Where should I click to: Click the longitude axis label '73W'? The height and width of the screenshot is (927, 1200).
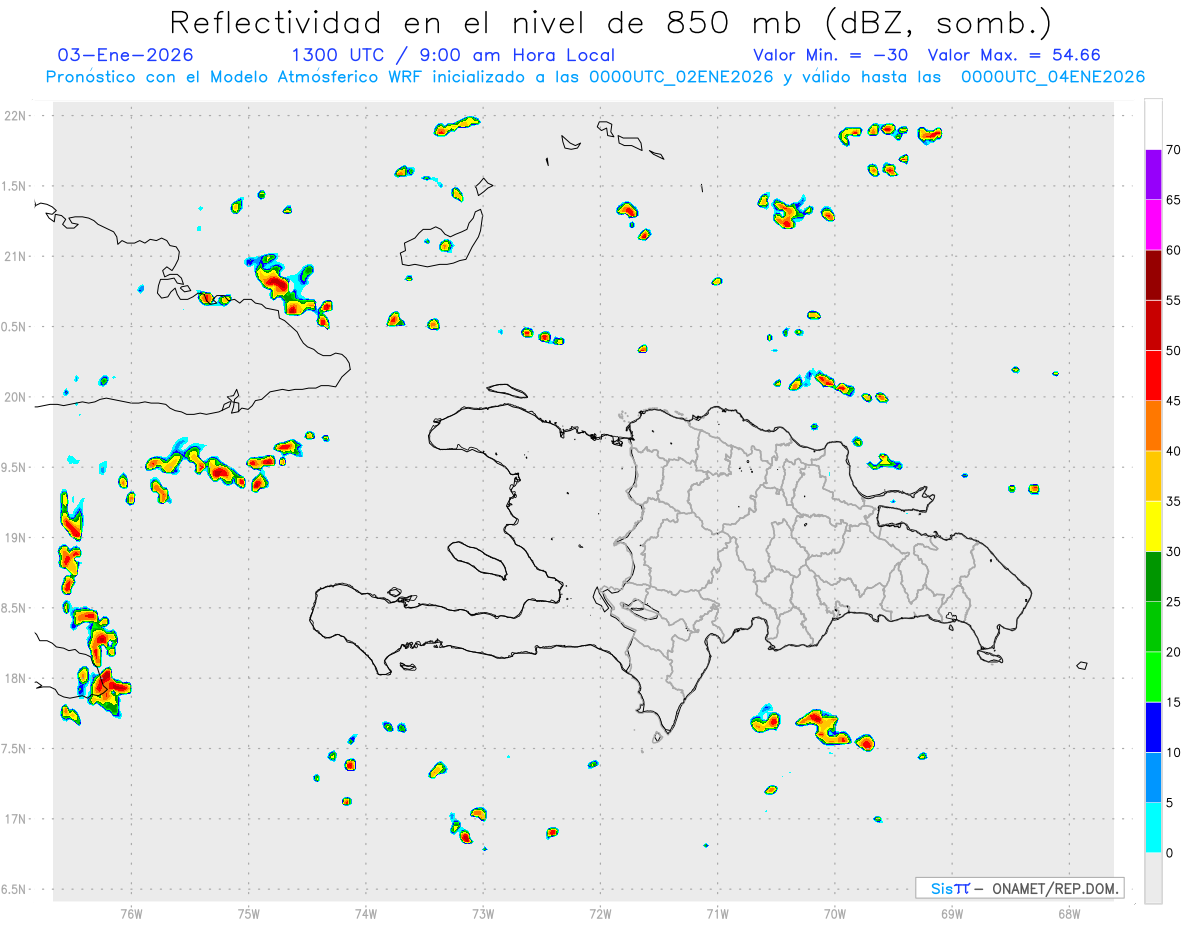[483, 912]
